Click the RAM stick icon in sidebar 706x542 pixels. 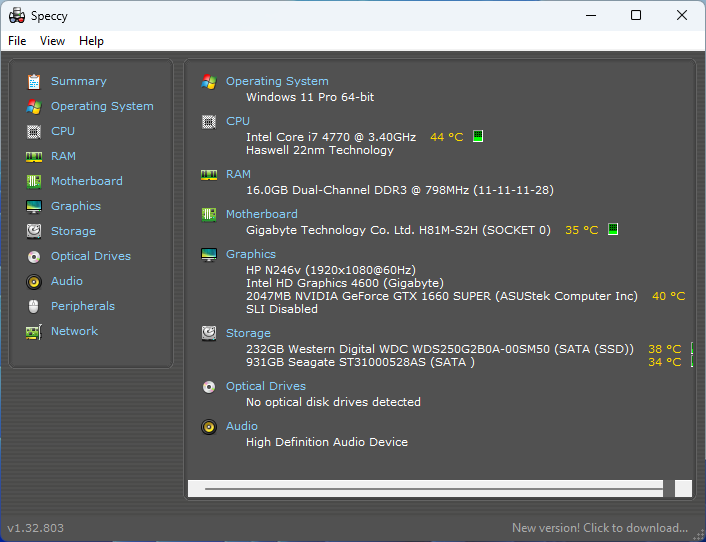(34, 157)
